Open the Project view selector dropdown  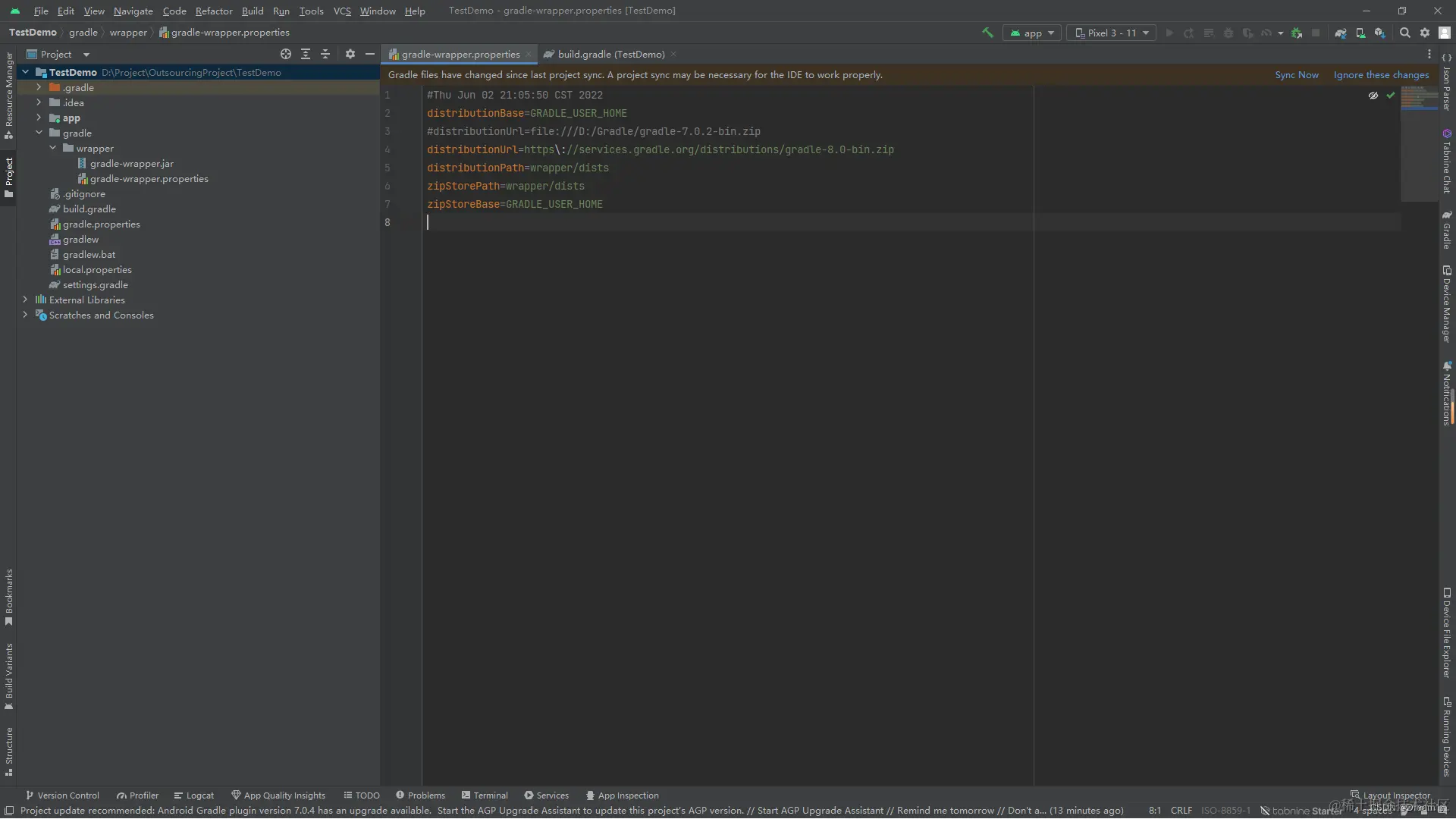click(58, 54)
